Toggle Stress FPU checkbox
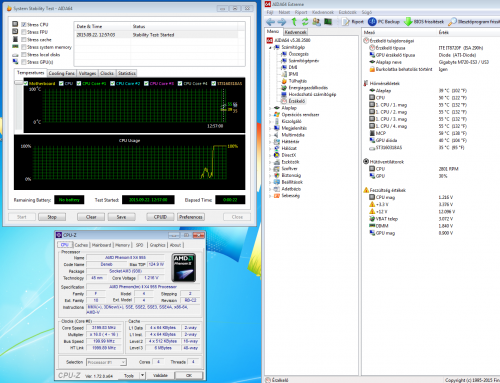The width and height of the screenshot is (500, 383). (24, 32)
